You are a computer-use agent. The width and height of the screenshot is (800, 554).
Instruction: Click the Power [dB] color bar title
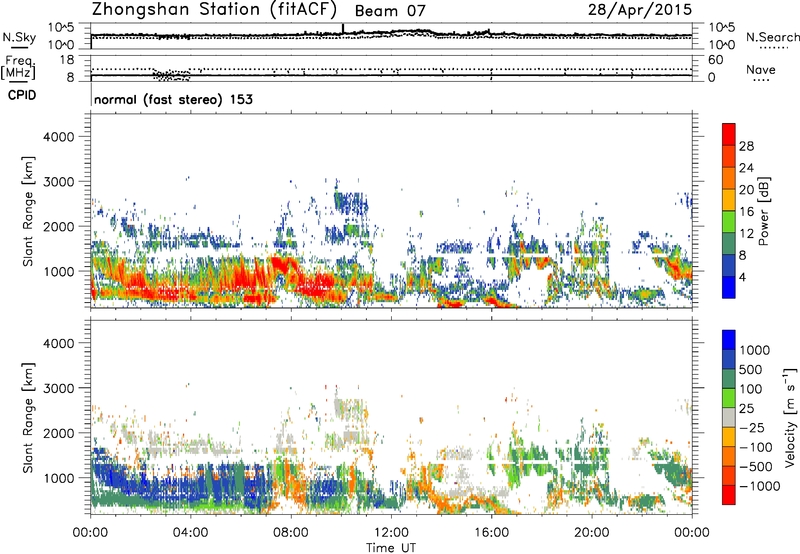[763, 211]
